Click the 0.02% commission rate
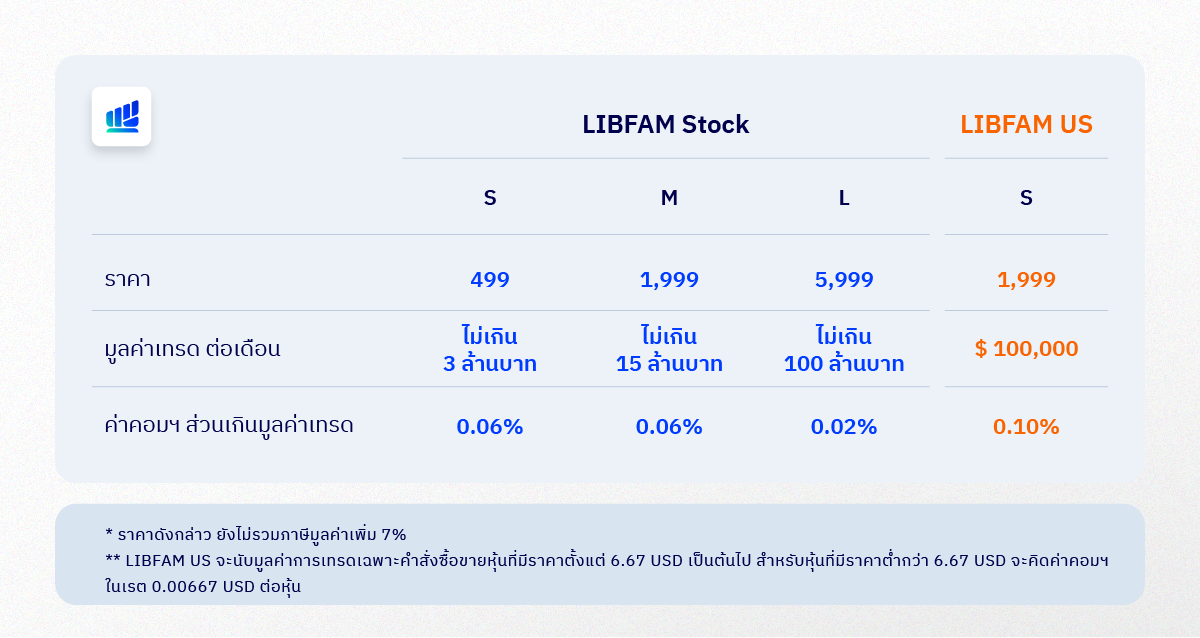Screen dimensions: 1200x638 (844, 427)
